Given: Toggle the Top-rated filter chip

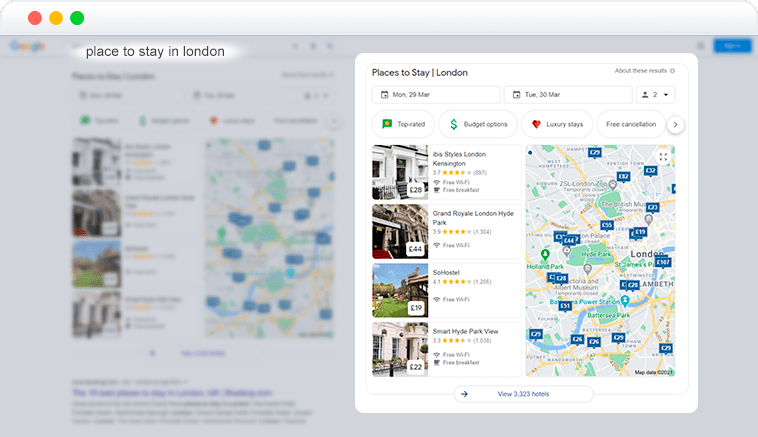Looking at the screenshot, I should [x=404, y=124].
